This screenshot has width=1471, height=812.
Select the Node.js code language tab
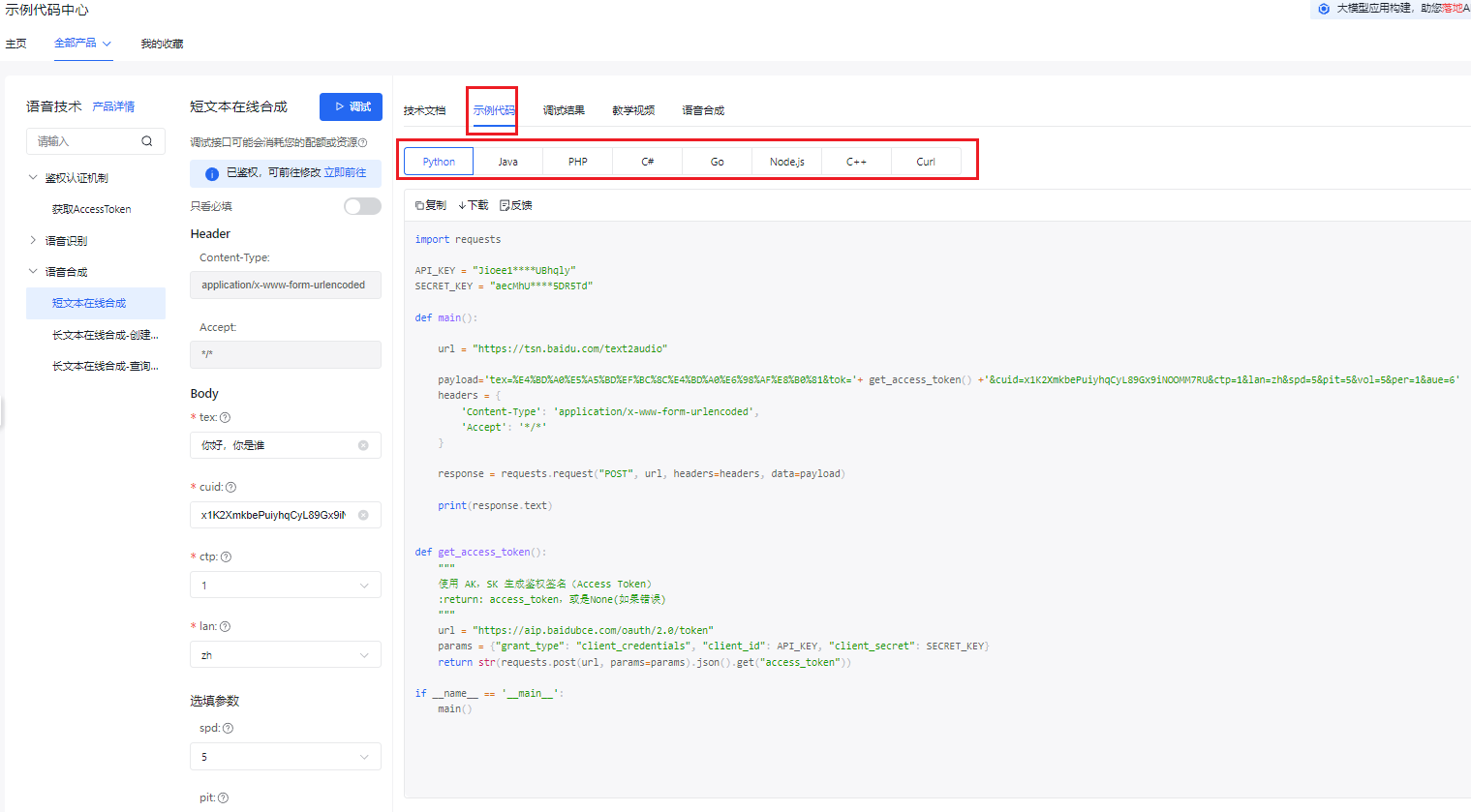click(x=787, y=162)
